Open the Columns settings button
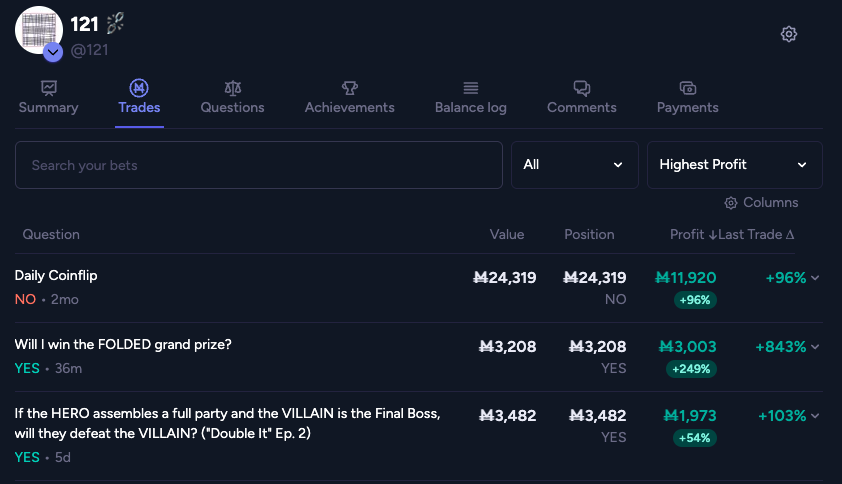Screen dimensions: 842x484 [x=761, y=203]
